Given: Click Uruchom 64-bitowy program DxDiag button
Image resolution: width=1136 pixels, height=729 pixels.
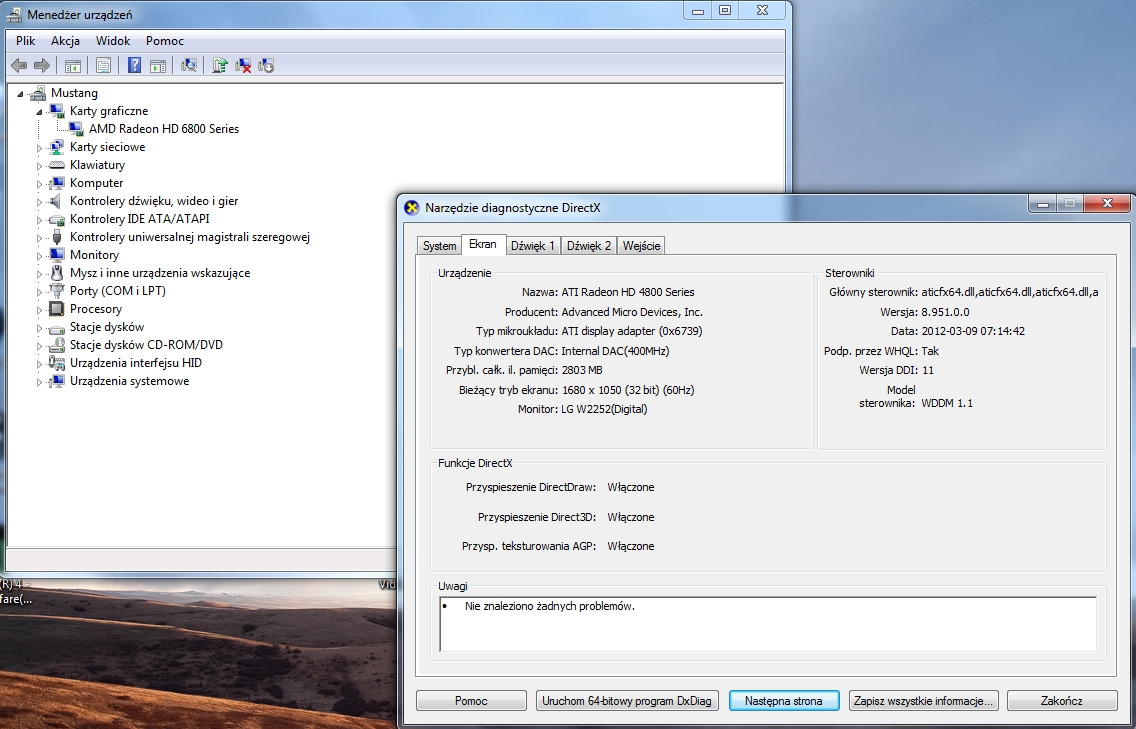Looking at the screenshot, I should pos(627,701).
